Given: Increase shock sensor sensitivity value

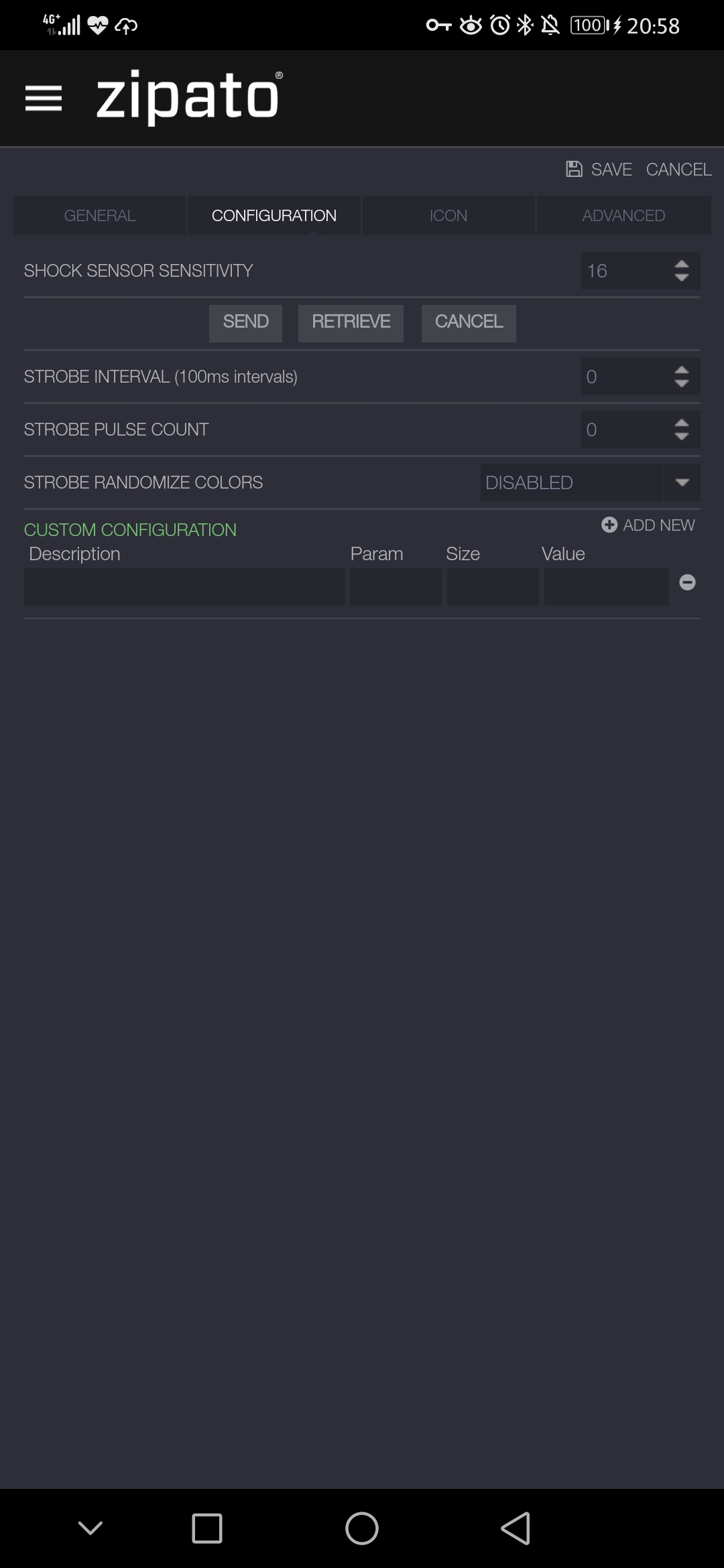Looking at the screenshot, I should [682, 264].
